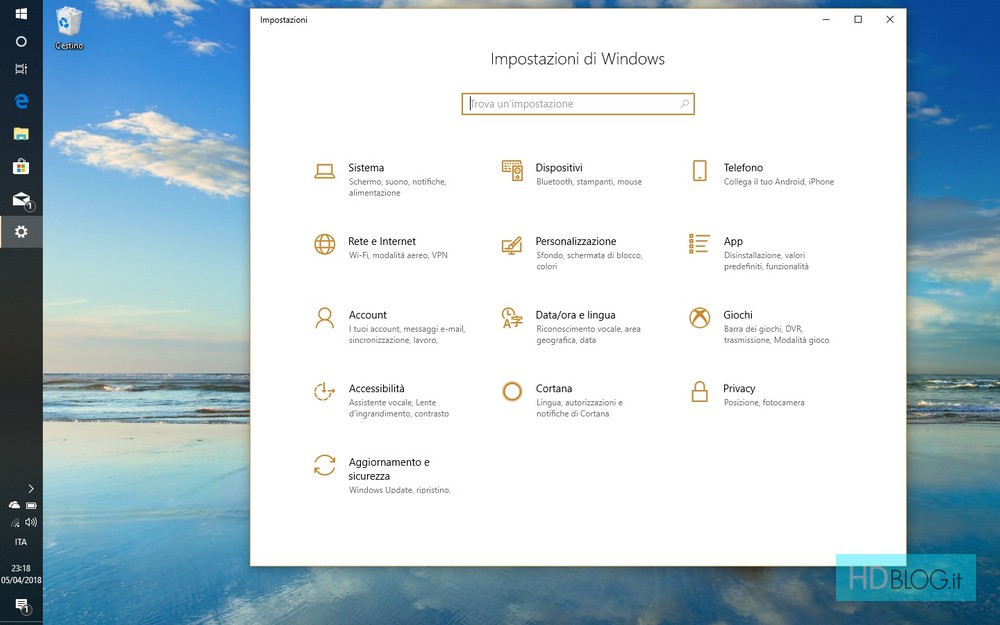Open the Data/ora e lingua heading

575,315
